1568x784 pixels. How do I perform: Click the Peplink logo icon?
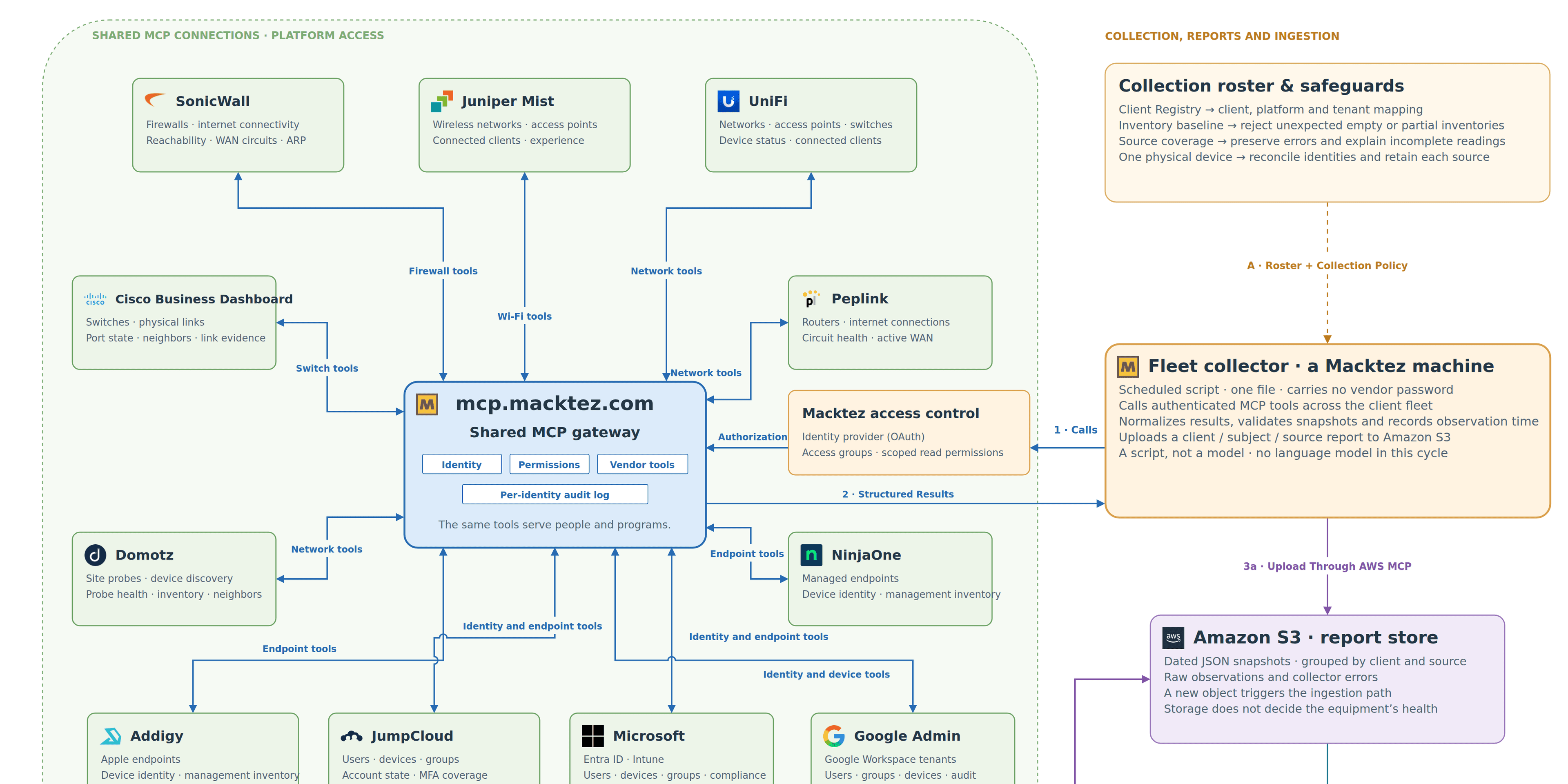click(x=811, y=298)
